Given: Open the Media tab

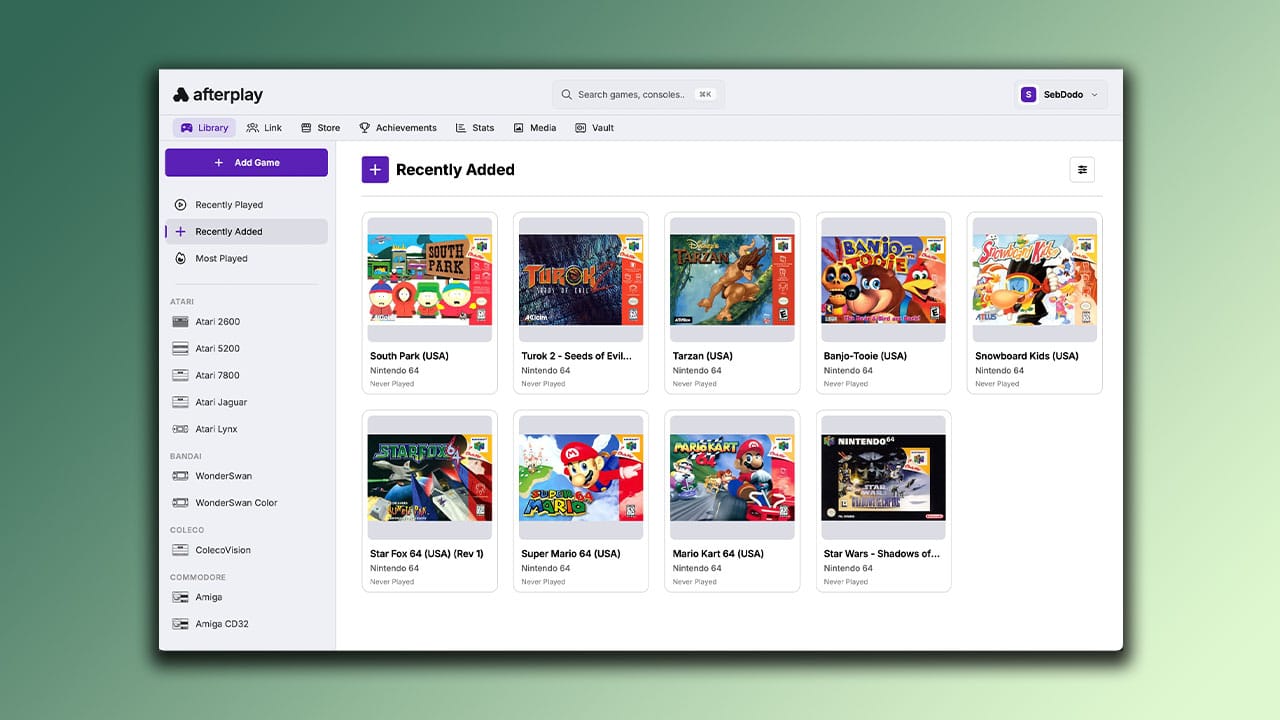Looking at the screenshot, I should (535, 128).
